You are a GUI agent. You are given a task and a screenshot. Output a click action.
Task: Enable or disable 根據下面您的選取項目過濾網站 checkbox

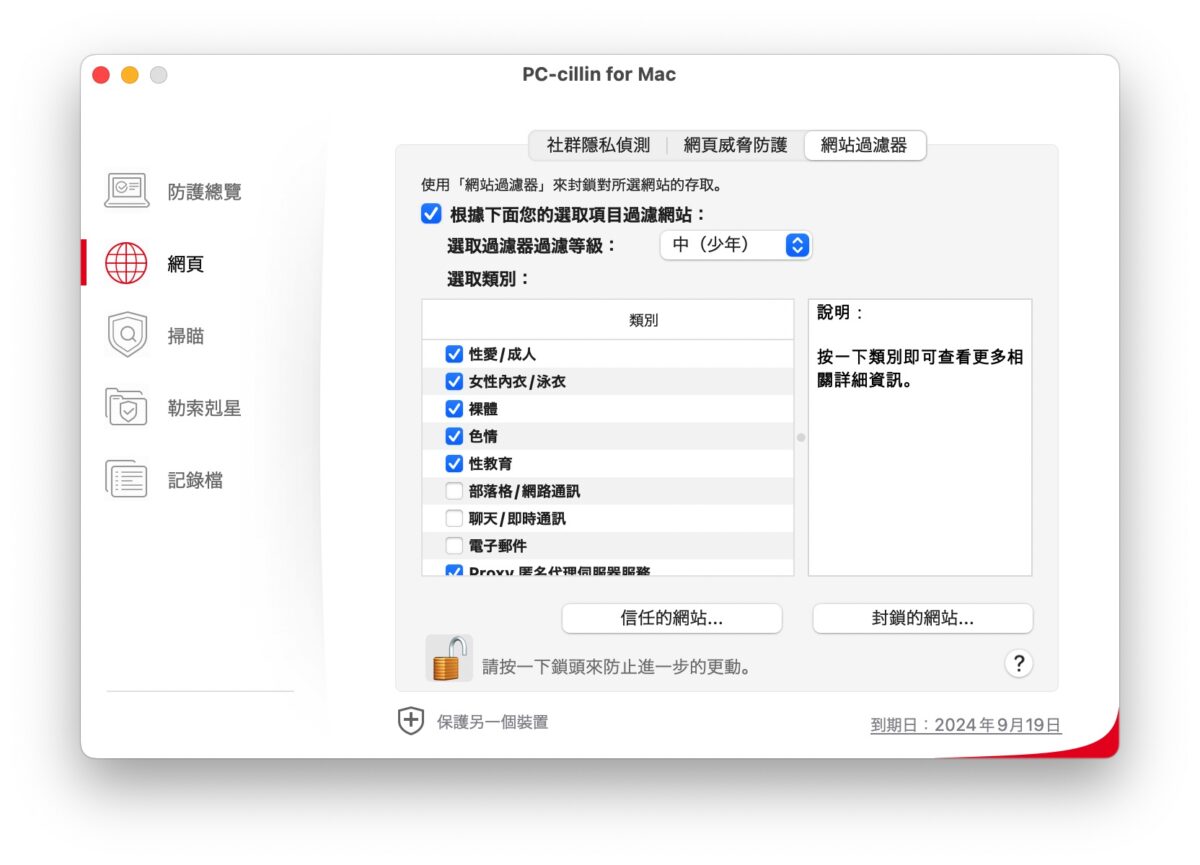(431, 214)
